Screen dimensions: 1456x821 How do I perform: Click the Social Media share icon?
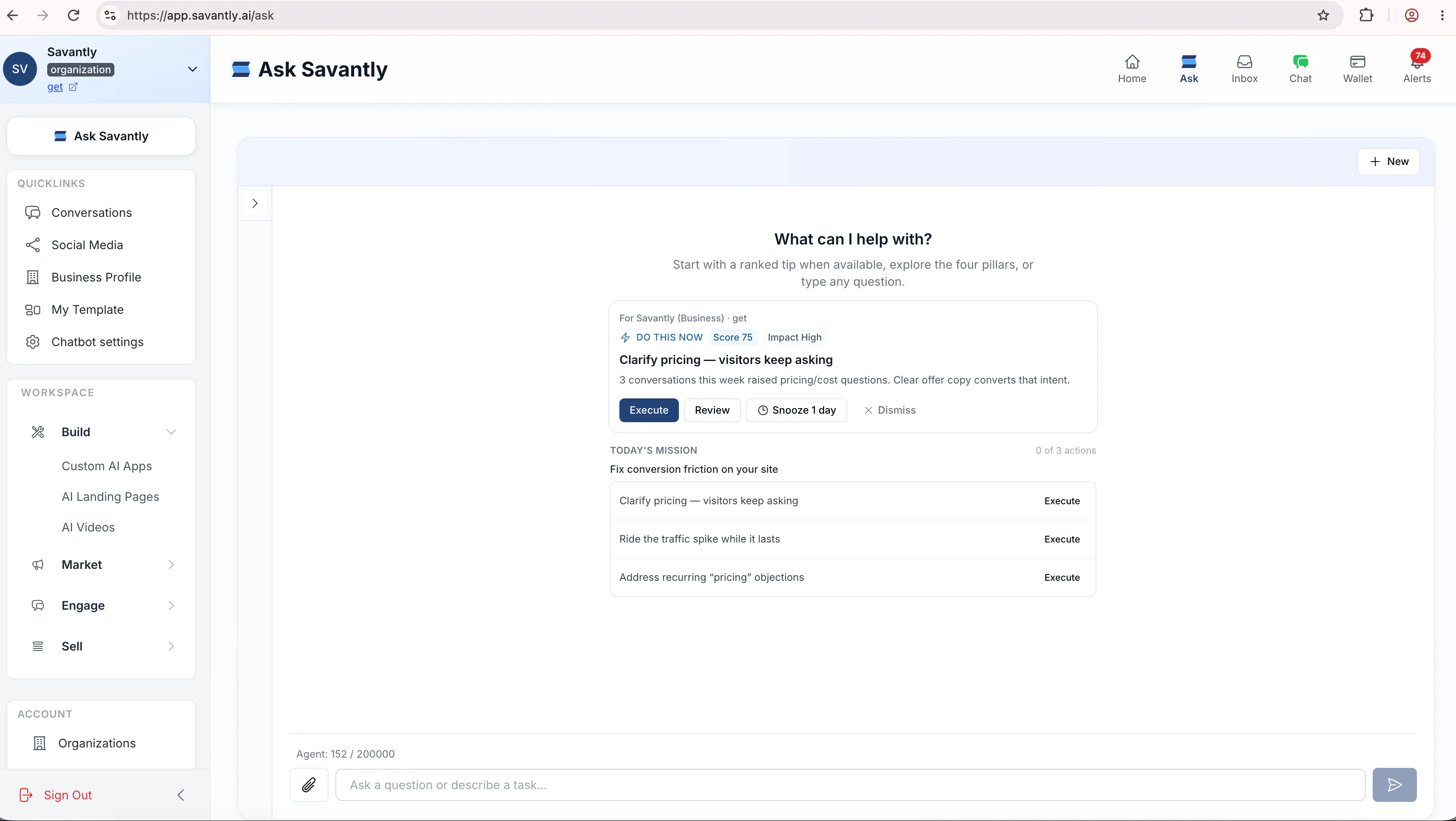tap(33, 245)
